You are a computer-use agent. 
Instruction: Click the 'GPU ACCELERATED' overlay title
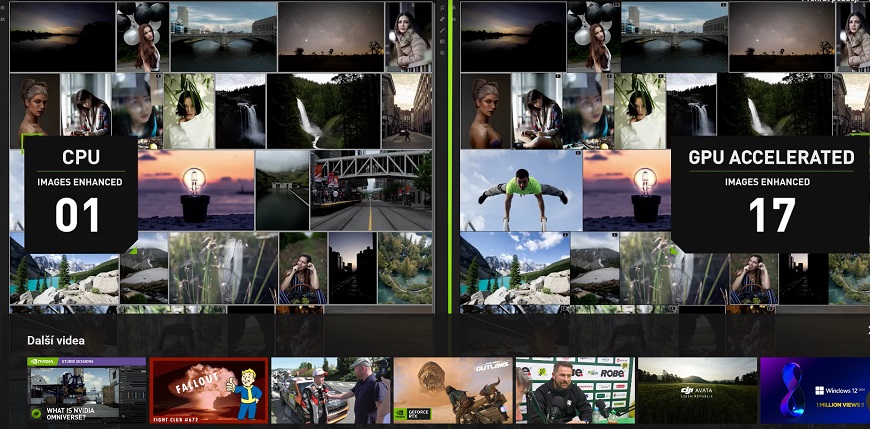click(771, 158)
